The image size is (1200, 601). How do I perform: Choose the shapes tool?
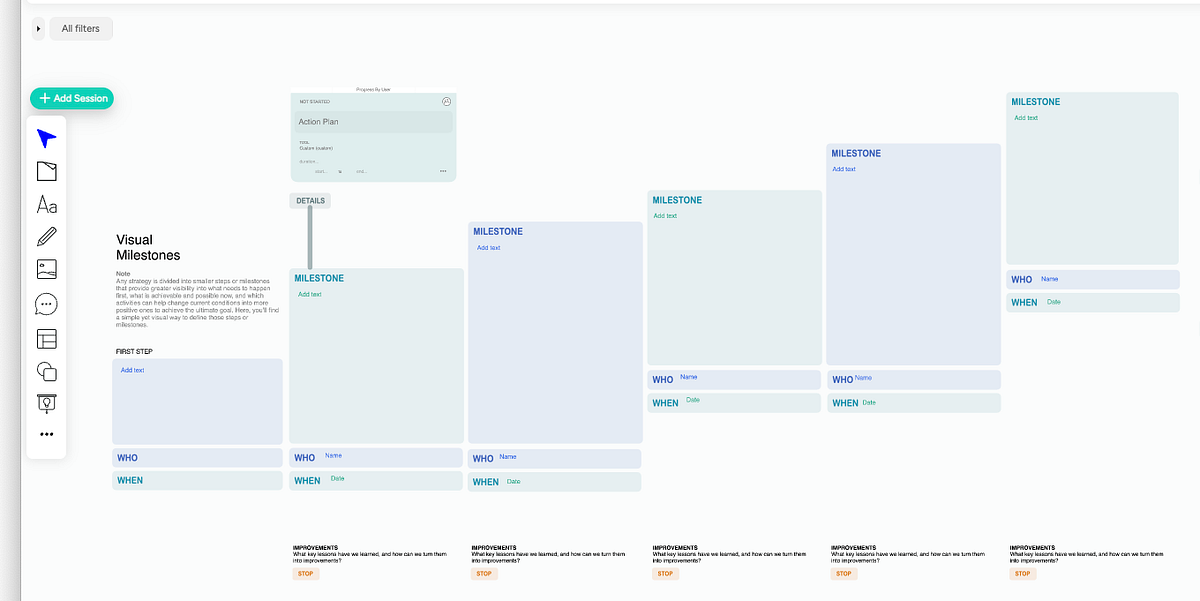pos(46,371)
